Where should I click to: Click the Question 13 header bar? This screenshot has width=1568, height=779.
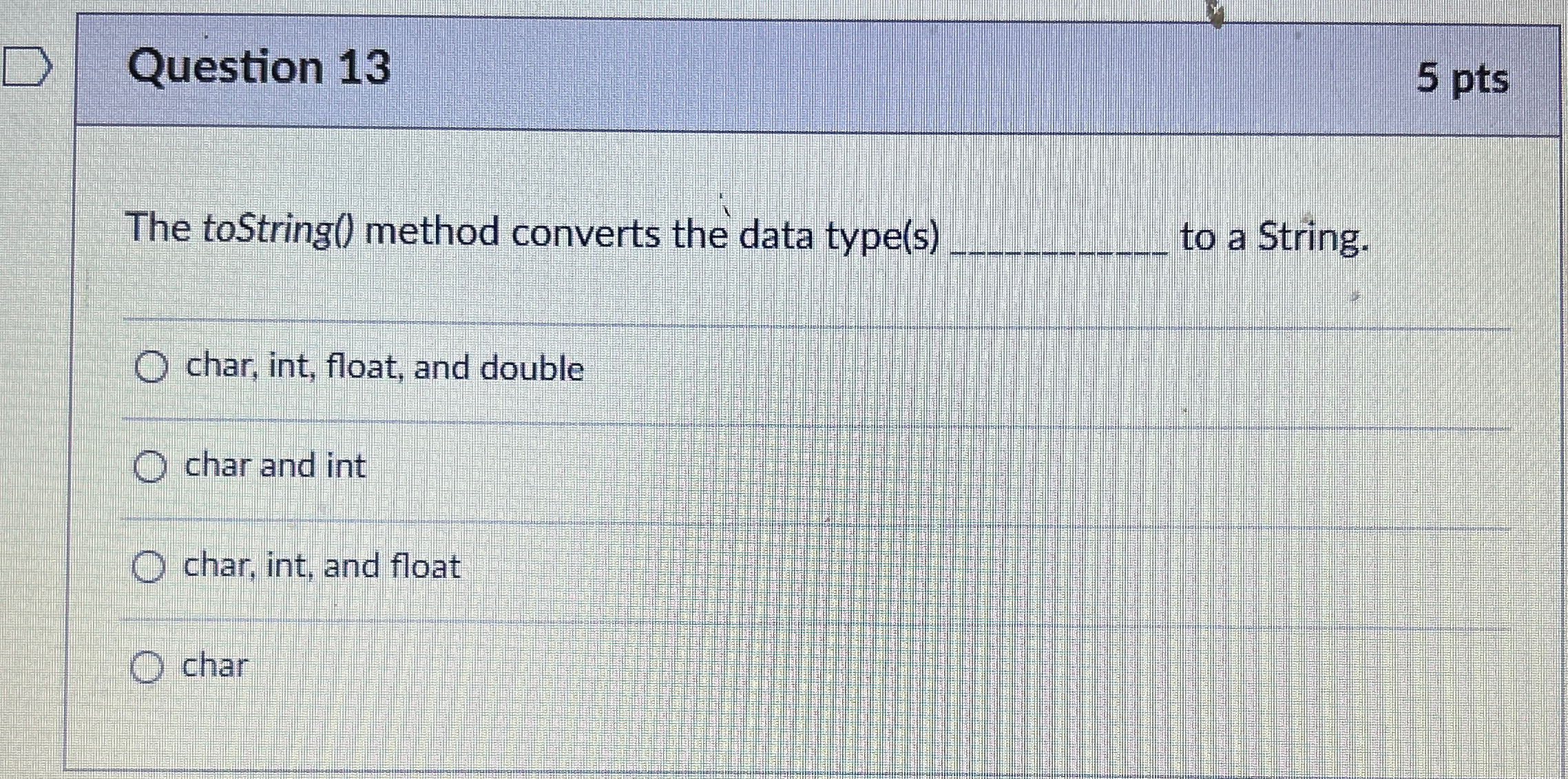pyautogui.click(x=757, y=72)
